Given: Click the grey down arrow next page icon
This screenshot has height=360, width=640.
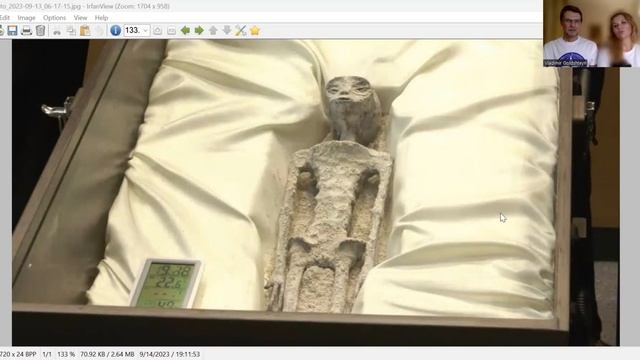Looking at the screenshot, I should pos(227,30).
